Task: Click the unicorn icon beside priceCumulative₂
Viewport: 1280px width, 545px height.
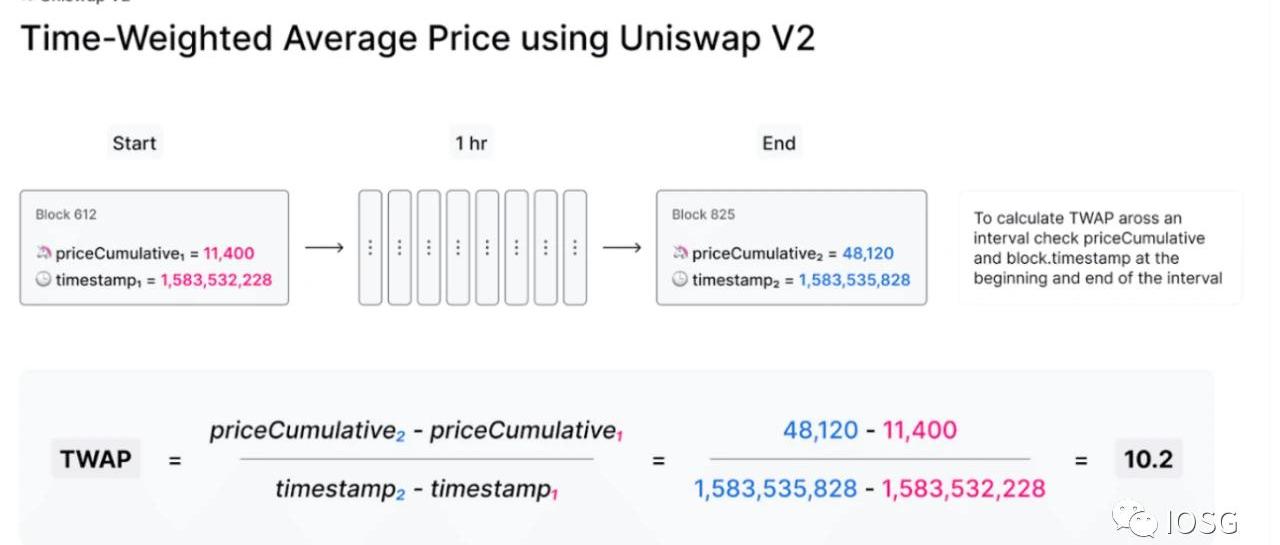Action: [680, 253]
